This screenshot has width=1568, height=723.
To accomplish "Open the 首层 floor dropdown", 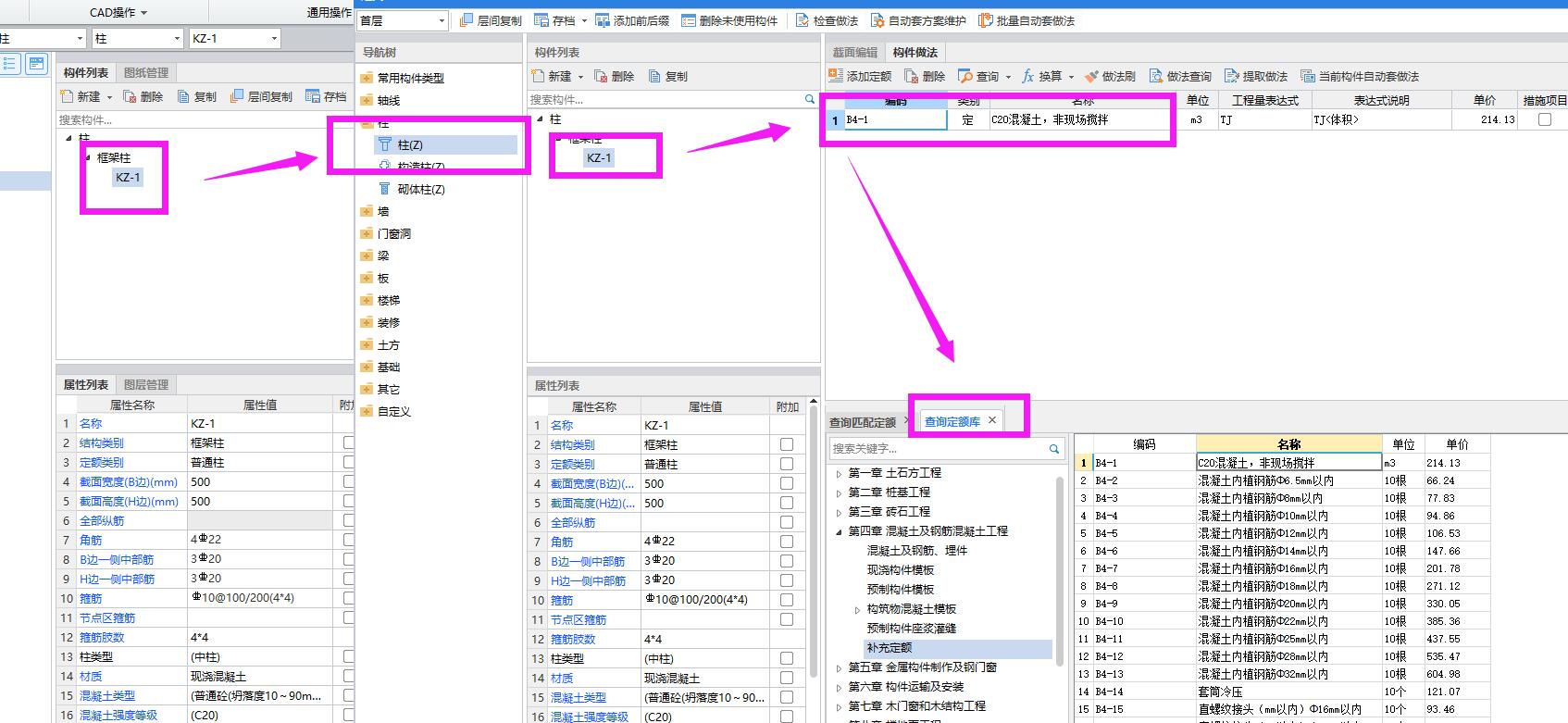I will [403, 20].
